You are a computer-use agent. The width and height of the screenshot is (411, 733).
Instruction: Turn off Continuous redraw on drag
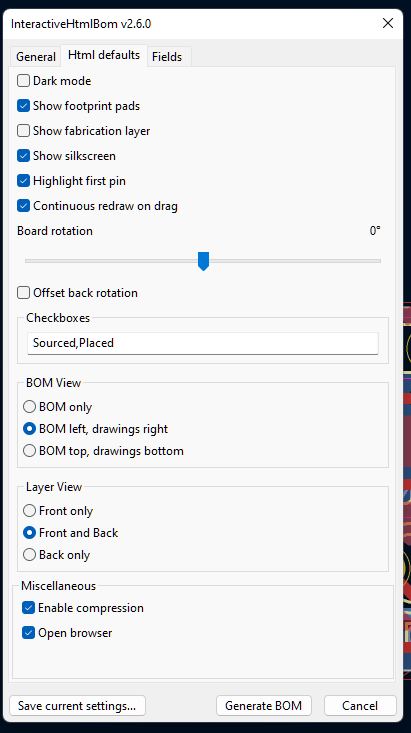pos(23,206)
